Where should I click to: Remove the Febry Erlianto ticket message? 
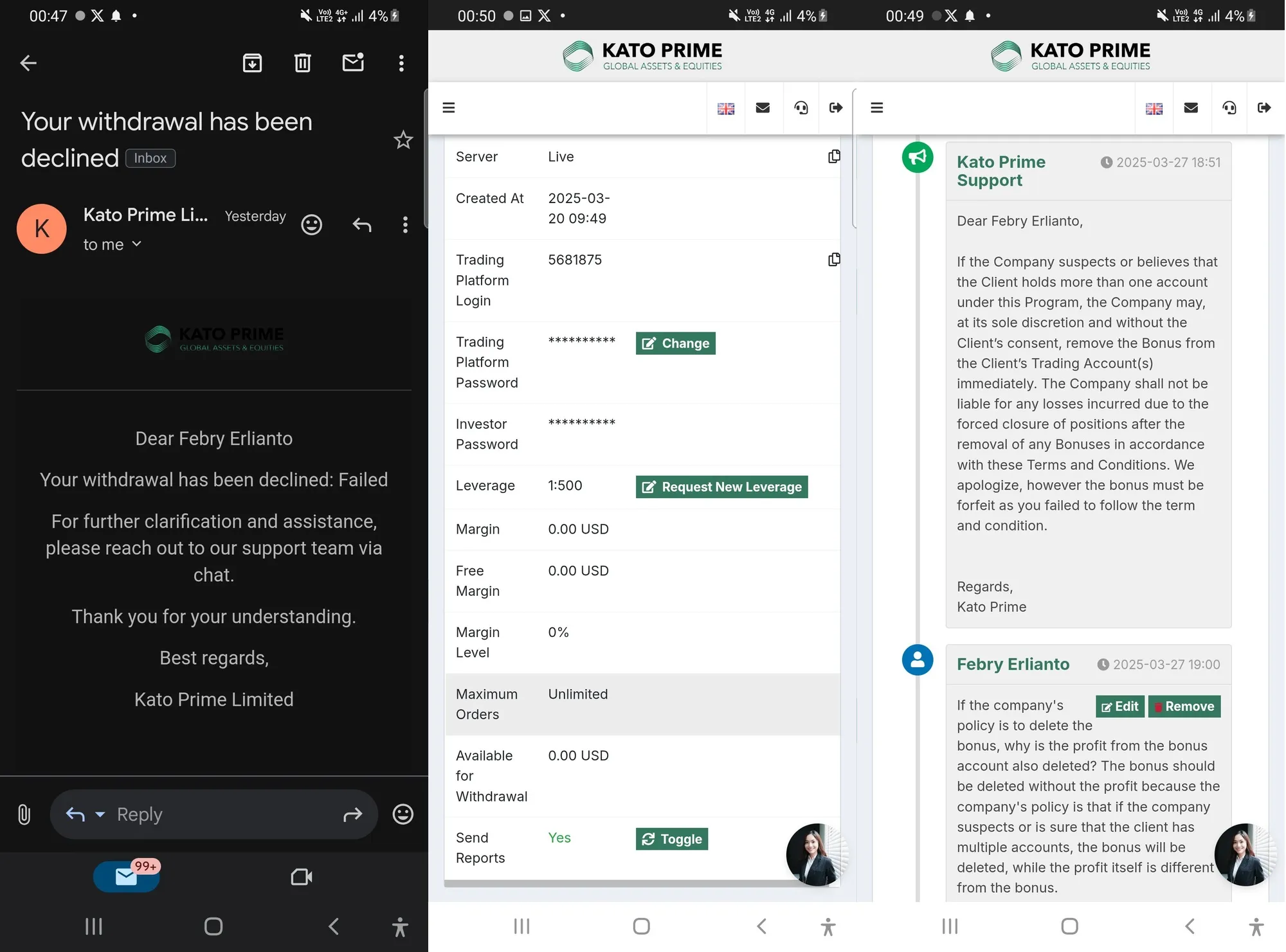pyautogui.click(x=1184, y=706)
